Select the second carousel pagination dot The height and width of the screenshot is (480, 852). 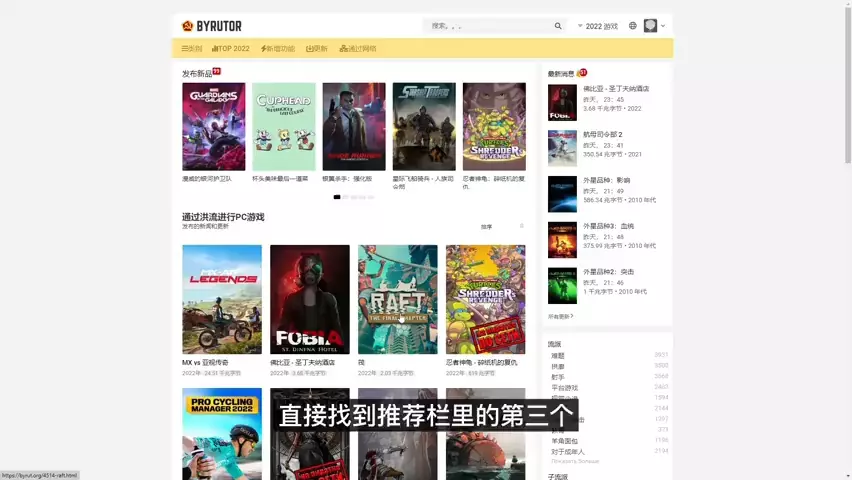(x=346, y=197)
